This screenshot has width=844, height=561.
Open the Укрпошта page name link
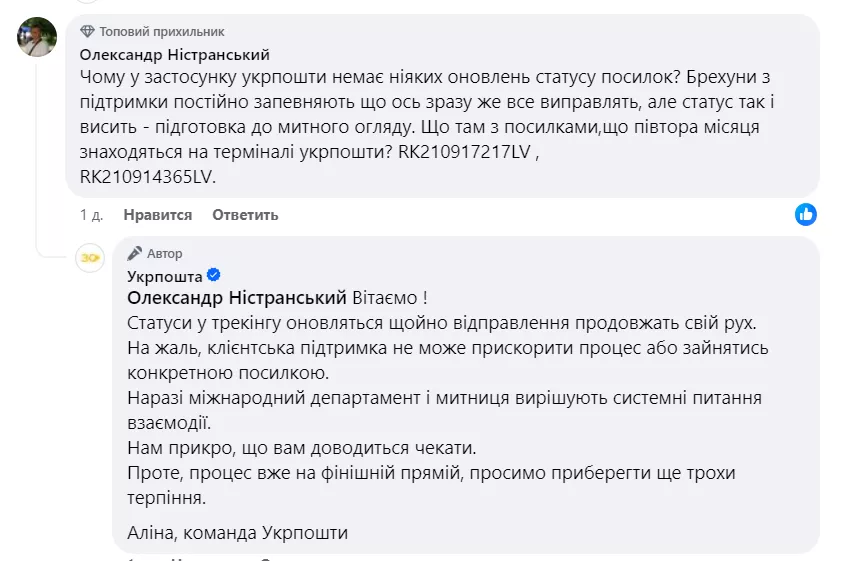165,276
